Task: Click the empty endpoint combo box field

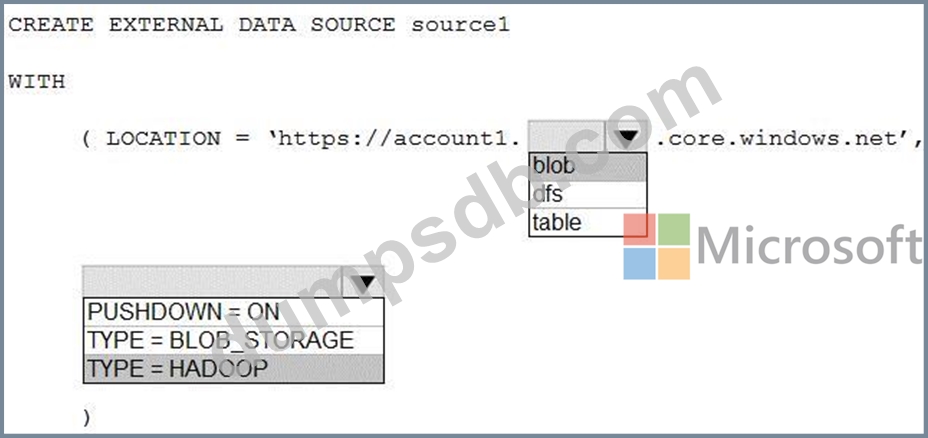Action: [566, 137]
